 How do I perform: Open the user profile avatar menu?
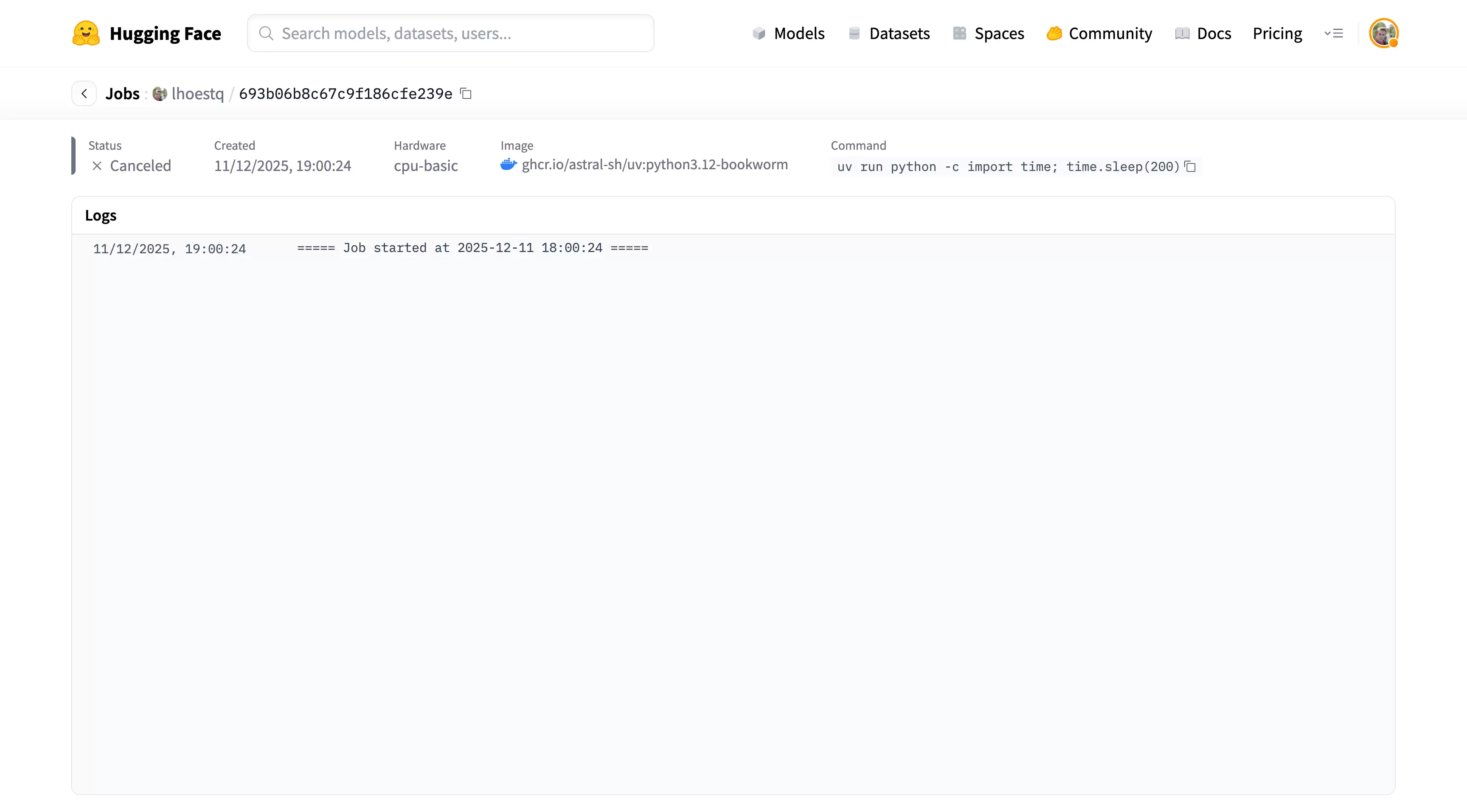1384,33
